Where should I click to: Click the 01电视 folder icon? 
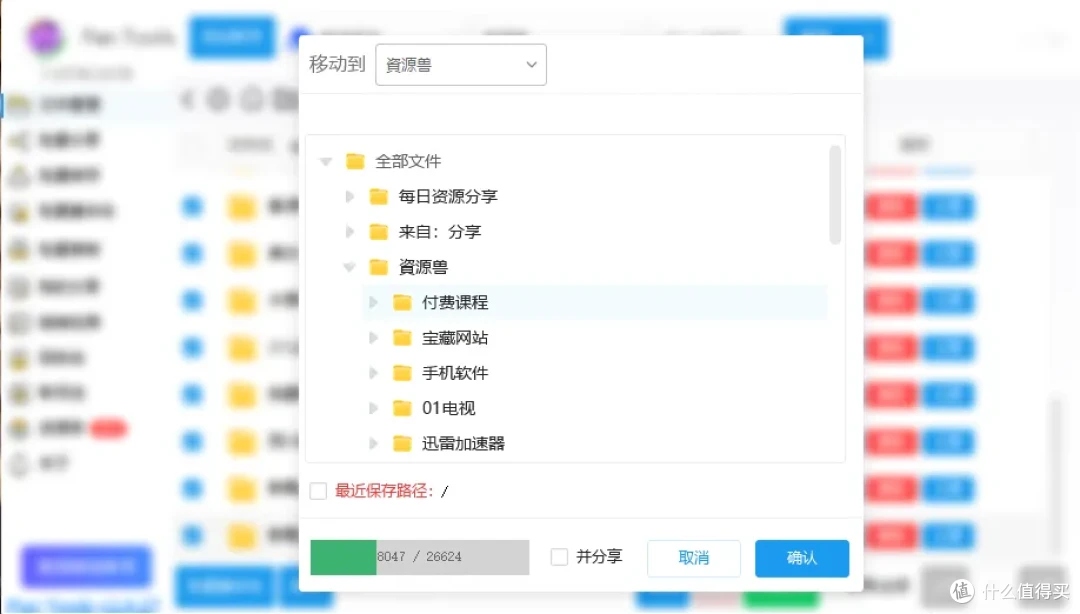(x=402, y=408)
